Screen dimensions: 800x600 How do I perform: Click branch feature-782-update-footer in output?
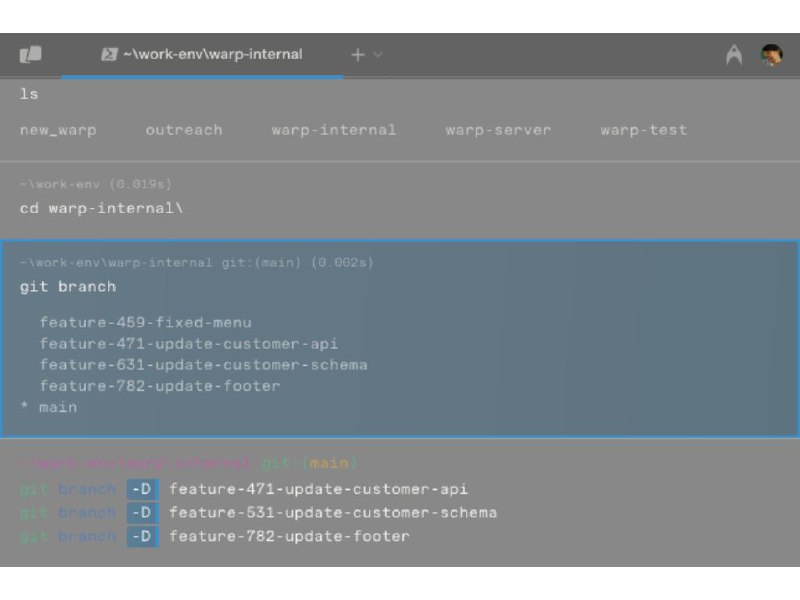coord(160,386)
